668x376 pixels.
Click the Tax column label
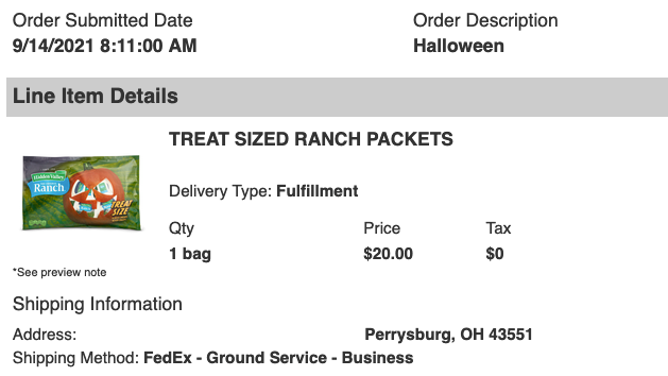(x=498, y=228)
